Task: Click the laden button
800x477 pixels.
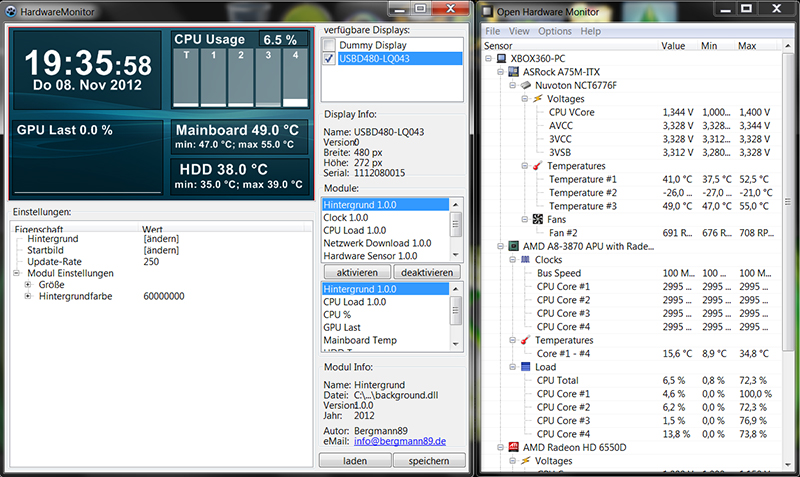Action: (355, 461)
